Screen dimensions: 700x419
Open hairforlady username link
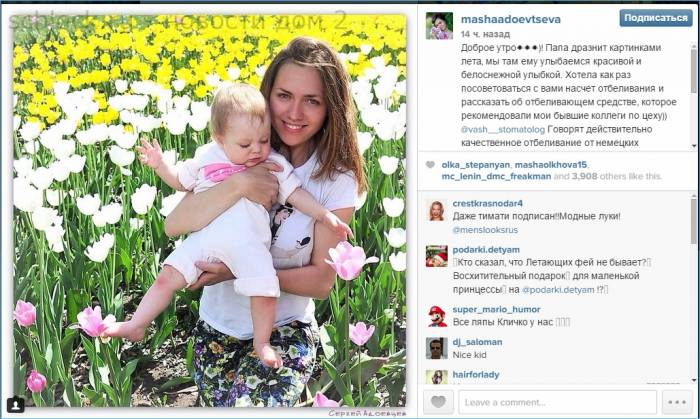click(476, 374)
